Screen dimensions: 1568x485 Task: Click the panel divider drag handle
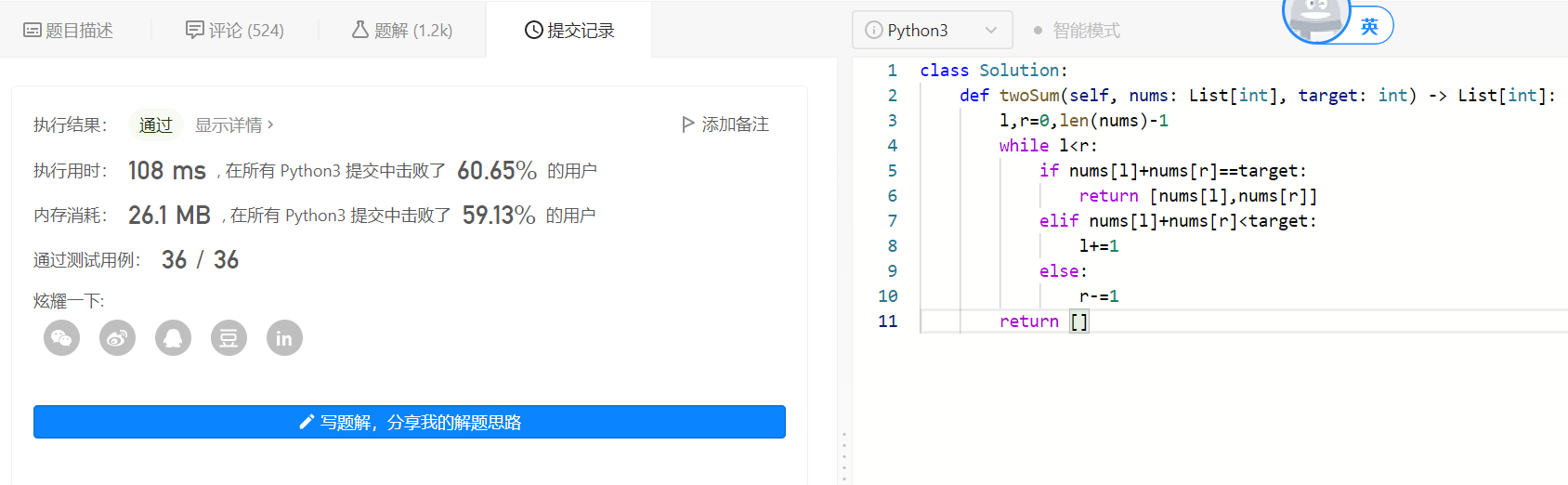coord(843,456)
